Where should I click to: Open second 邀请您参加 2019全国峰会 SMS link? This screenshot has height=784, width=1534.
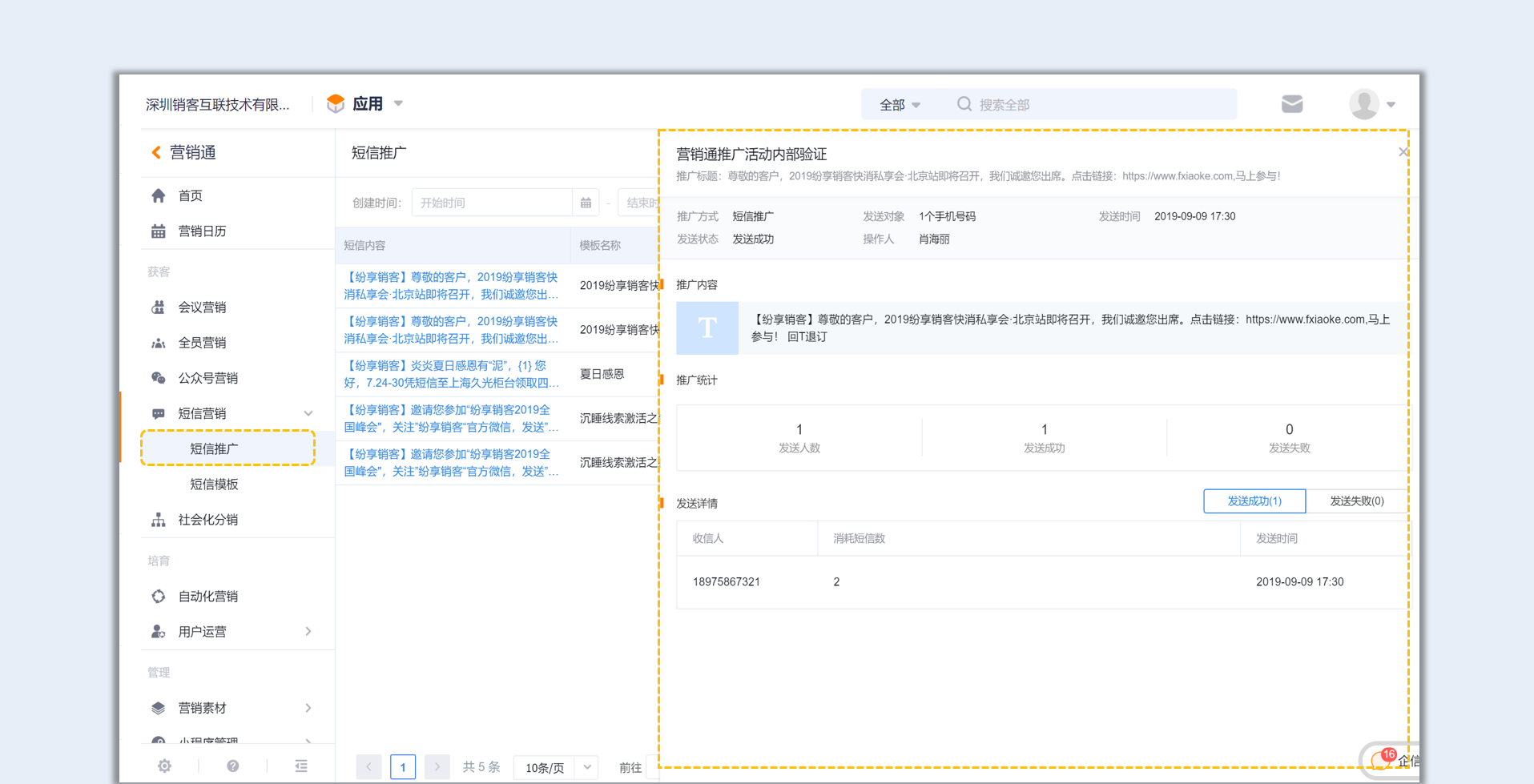[451, 462]
